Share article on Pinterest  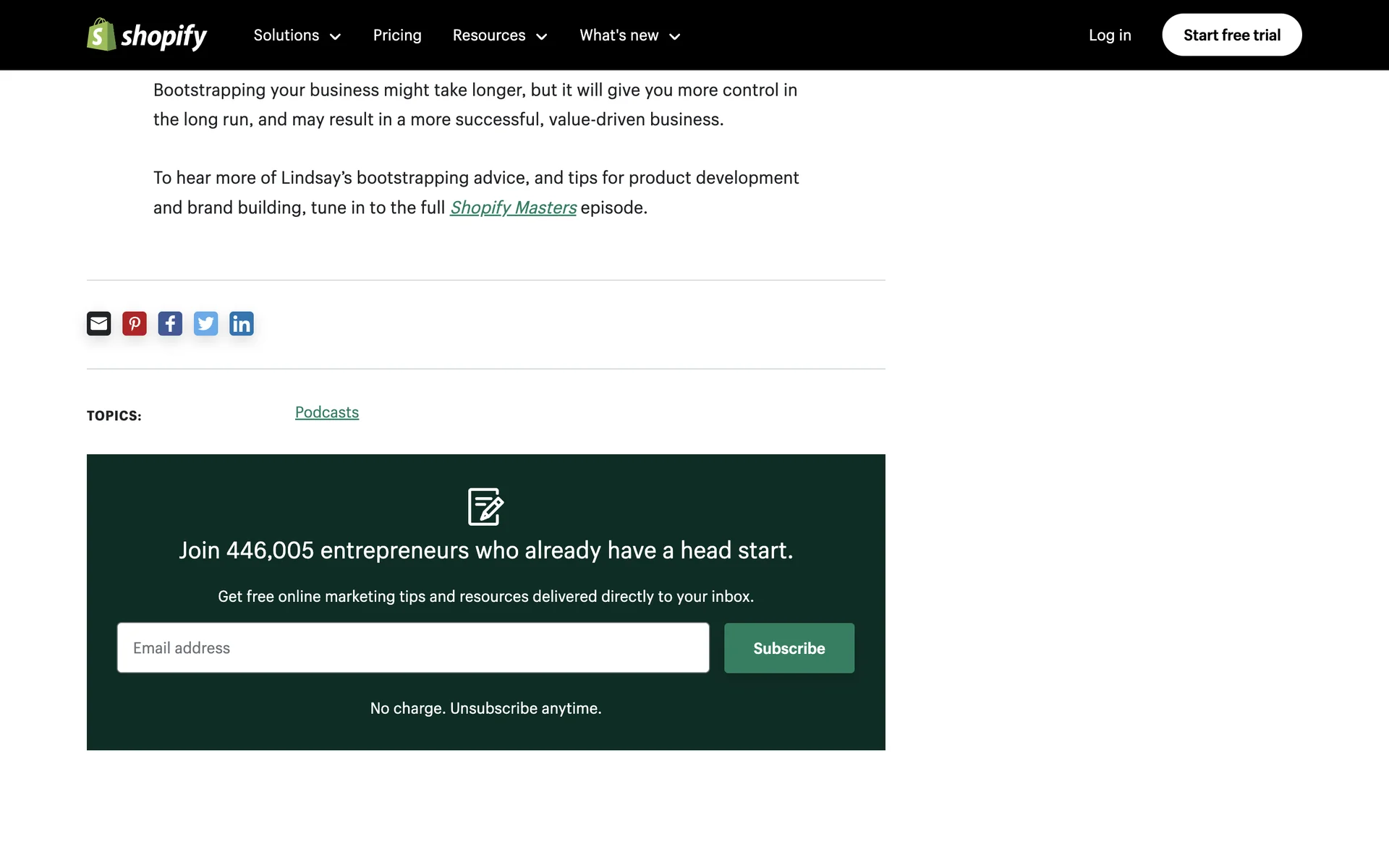pos(135,323)
